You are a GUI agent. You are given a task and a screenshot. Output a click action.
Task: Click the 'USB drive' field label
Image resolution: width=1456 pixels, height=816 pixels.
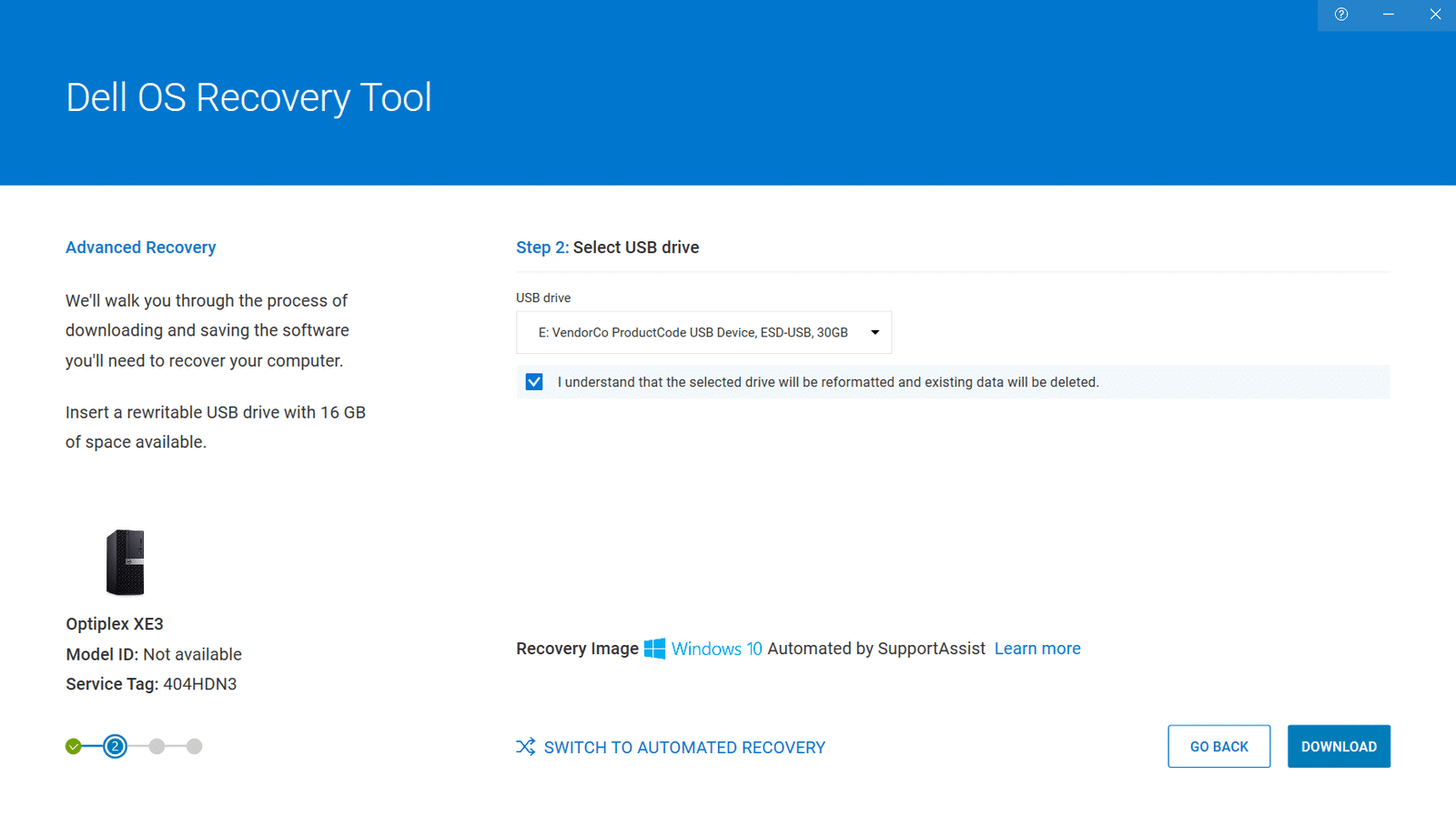coord(543,297)
